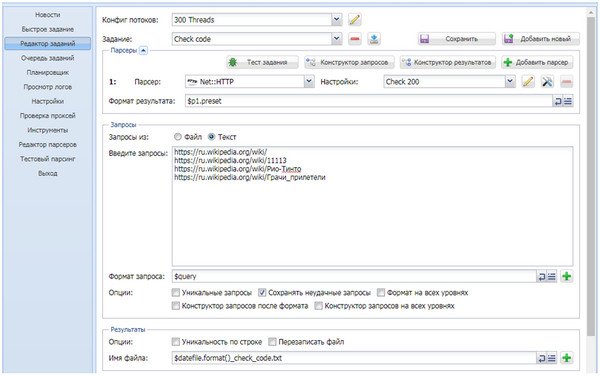This screenshot has height=376, width=600.
Task: Click the red minus icon next to the Check code task
Action: [x=355, y=39]
